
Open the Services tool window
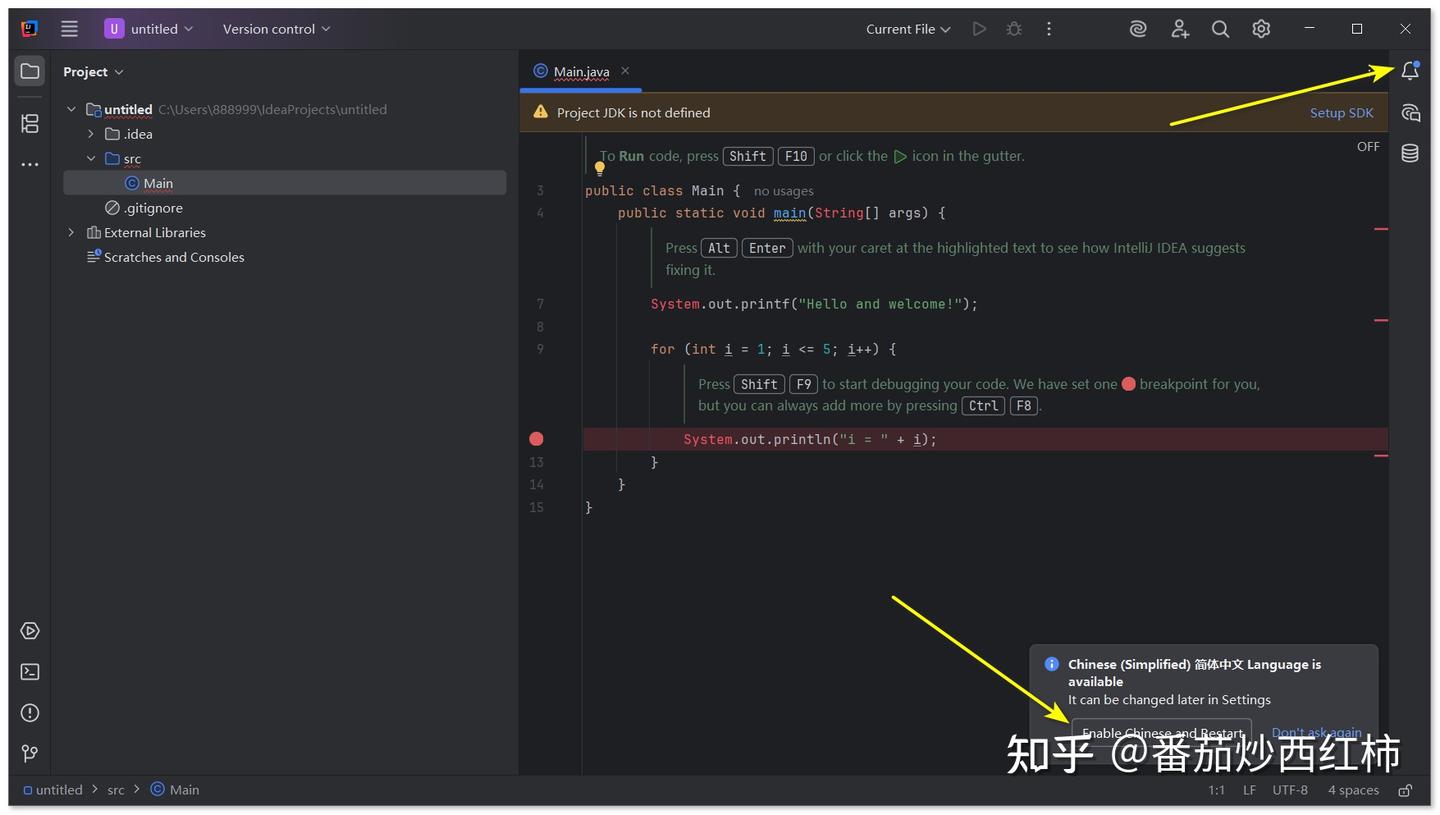(30, 631)
